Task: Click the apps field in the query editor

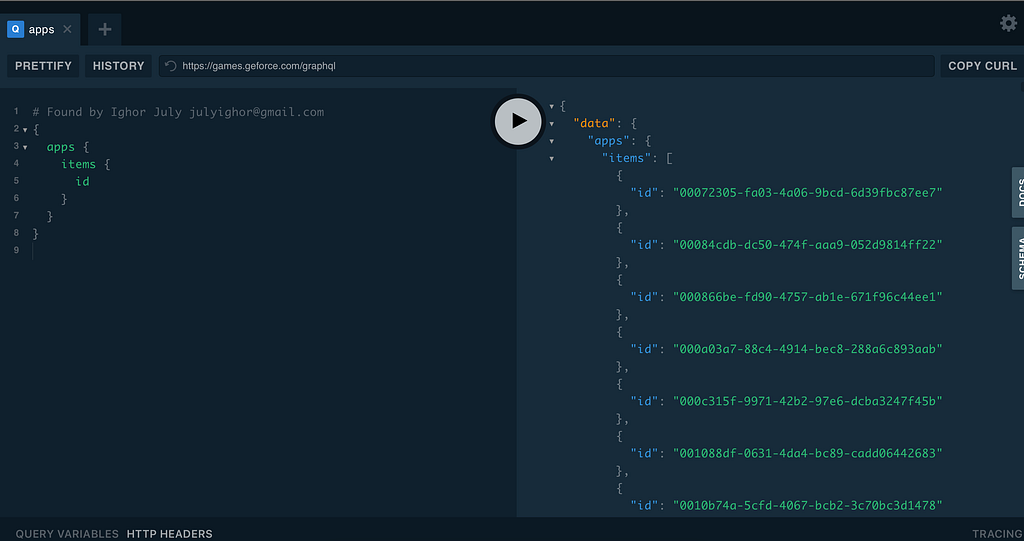Action: tap(61, 147)
